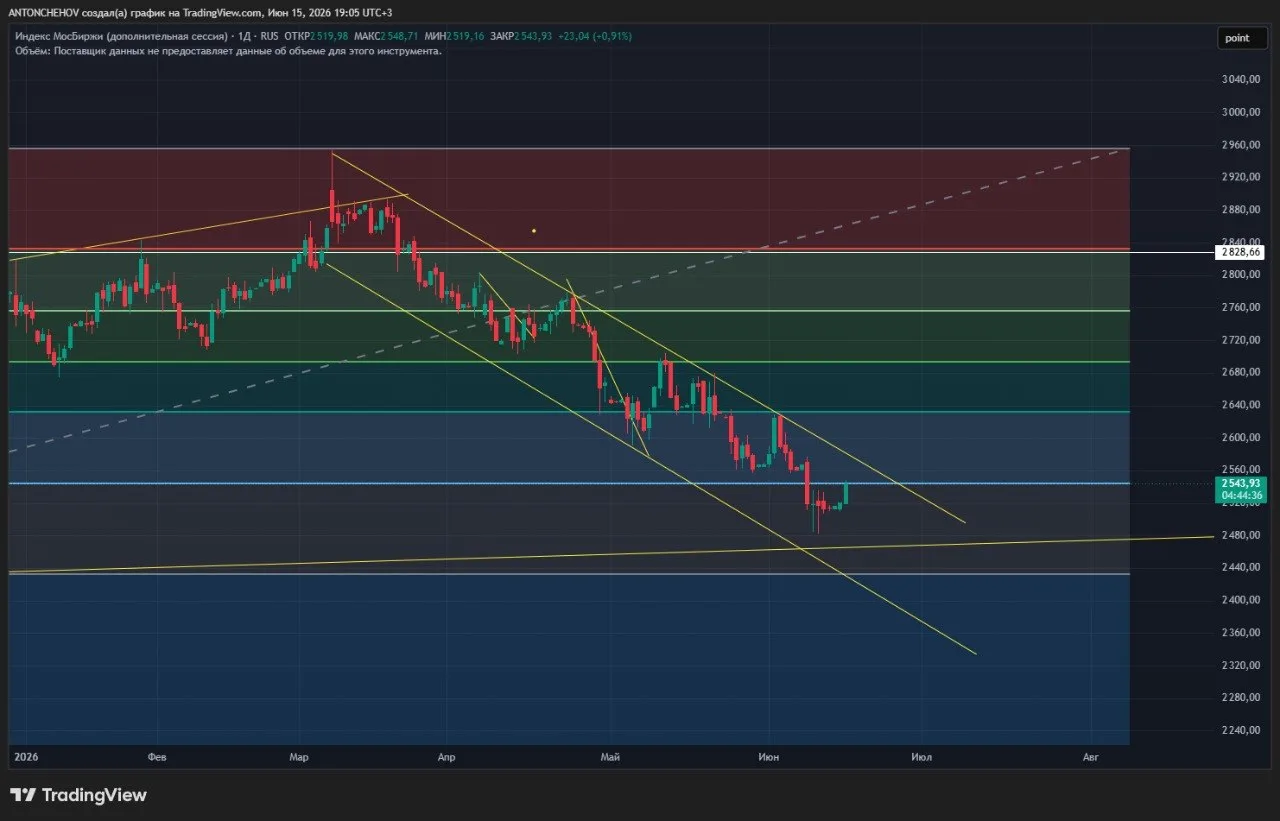The height and width of the screenshot is (821, 1280).
Task: Click the small yellow dot marker on chart
Action: (534, 231)
